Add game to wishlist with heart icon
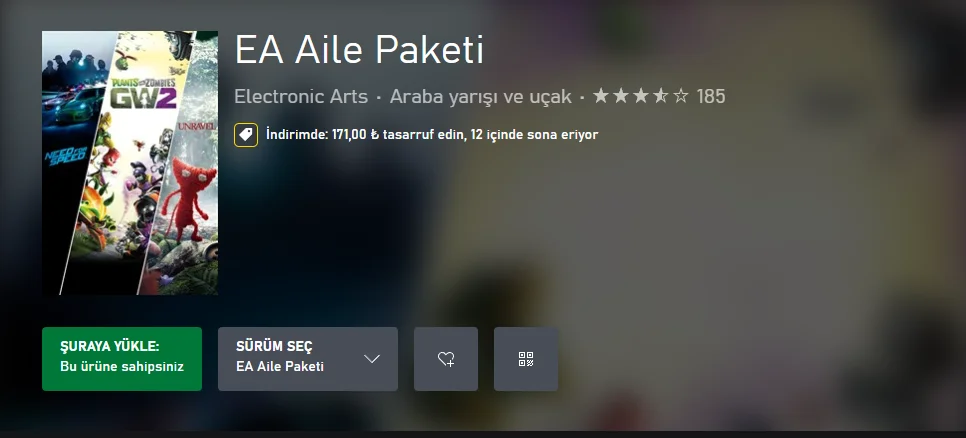Image resolution: width=966 pixels, height=438 pixels. pyautogui.click(x=445, y=359)
